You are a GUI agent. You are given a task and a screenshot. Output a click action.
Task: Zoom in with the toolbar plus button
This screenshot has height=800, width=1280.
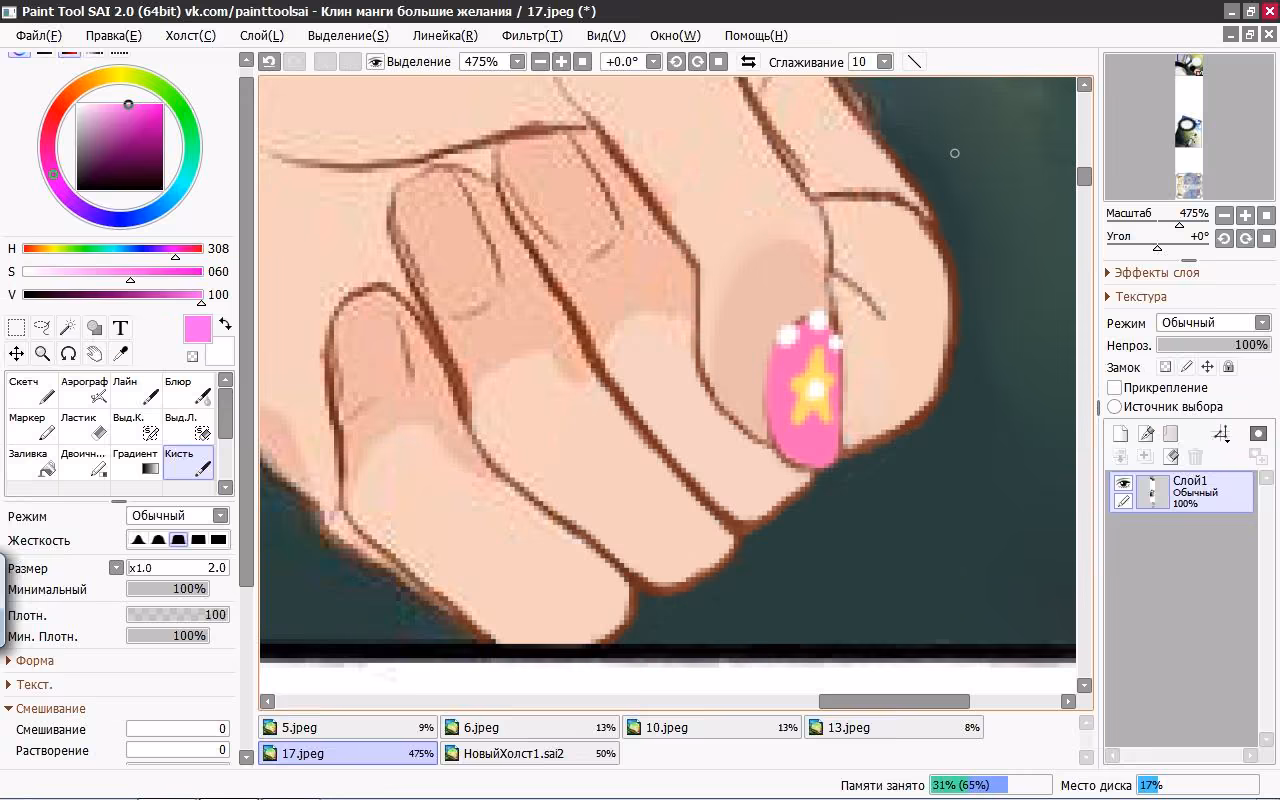(x=562, y=62)
